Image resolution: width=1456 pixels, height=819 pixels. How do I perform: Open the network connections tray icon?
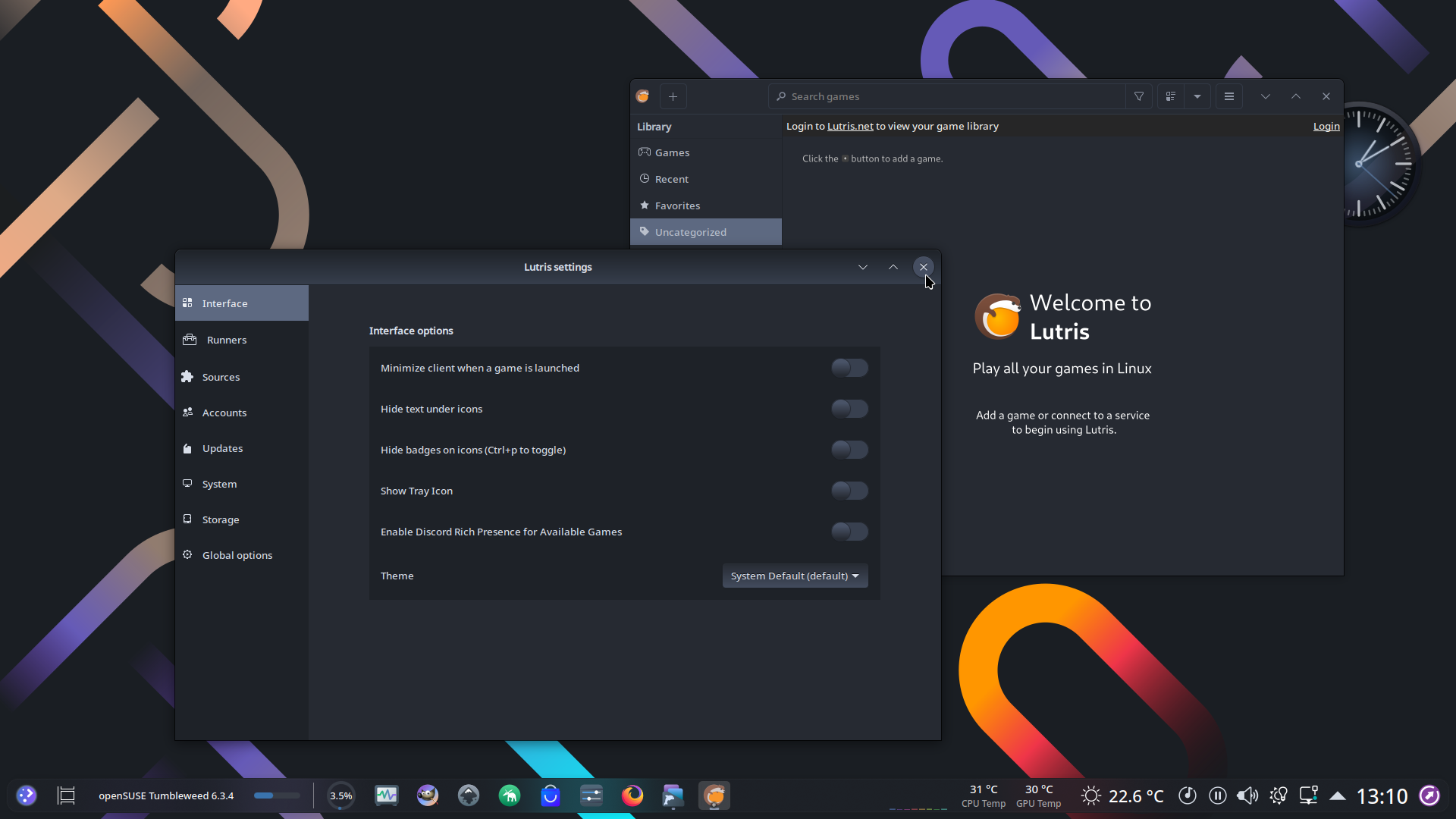coord(1309,795)
